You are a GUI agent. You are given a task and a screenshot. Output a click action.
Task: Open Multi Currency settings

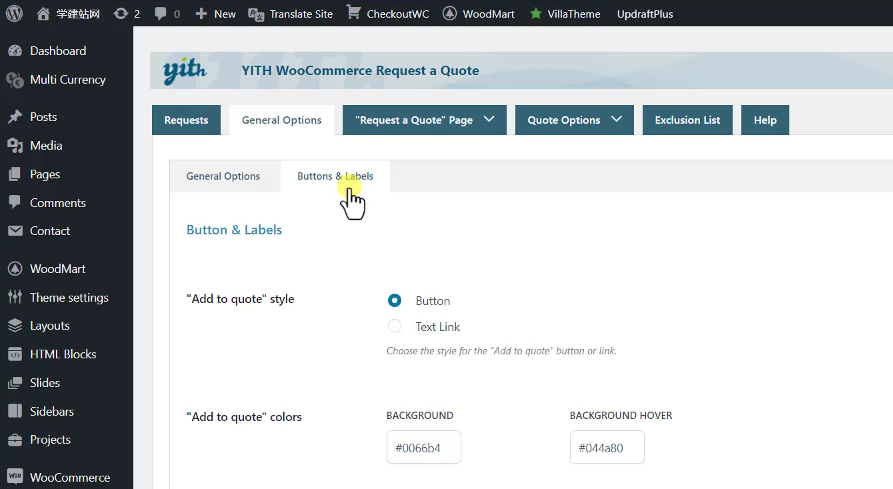(x=66, y=80)
